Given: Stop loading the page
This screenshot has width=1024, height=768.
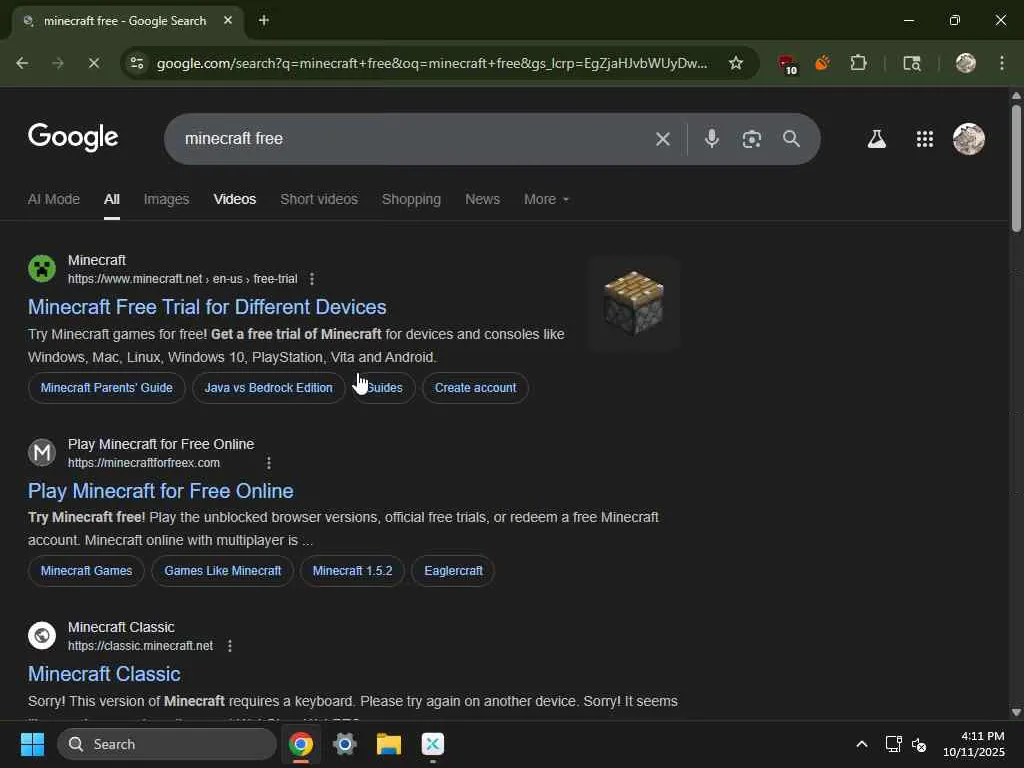Looking at the screenshot, I should pos(93,63).
